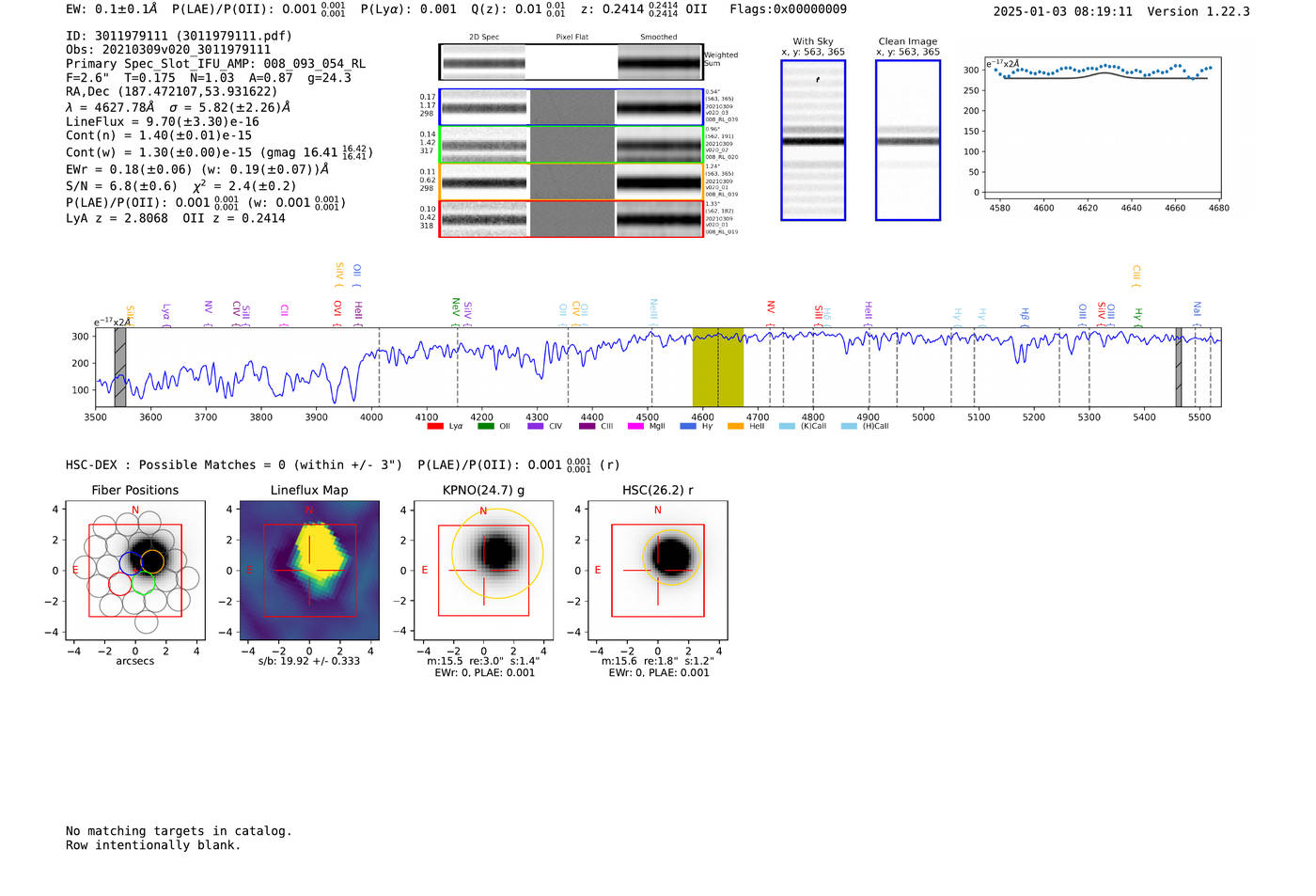
Task: Click the ID 3011979111 text line
Action: pos(179,36)
